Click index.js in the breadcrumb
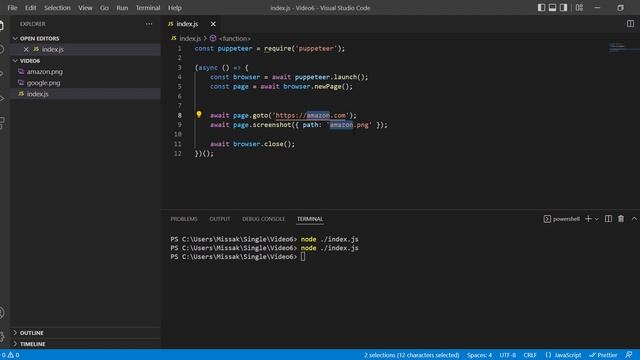Image resolution: width=640 pixels, height=360 pixels. (x=190, y=38)
